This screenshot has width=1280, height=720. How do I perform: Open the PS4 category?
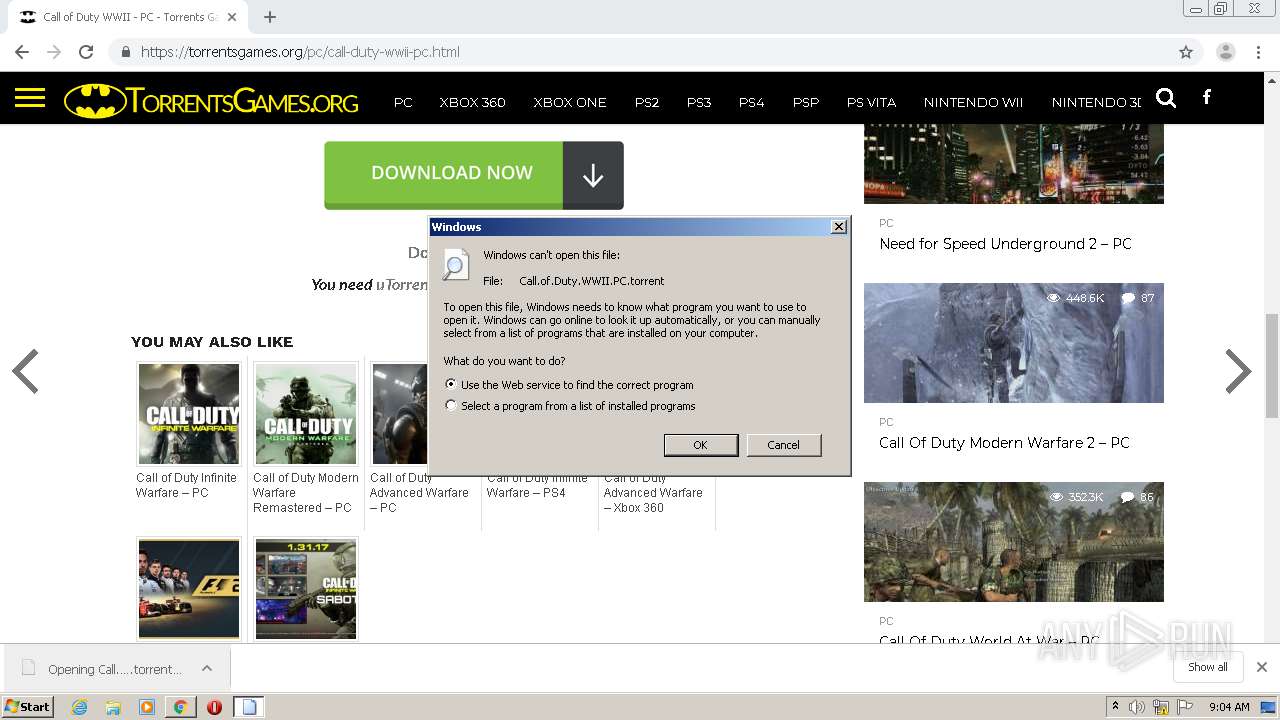(751, 102)
